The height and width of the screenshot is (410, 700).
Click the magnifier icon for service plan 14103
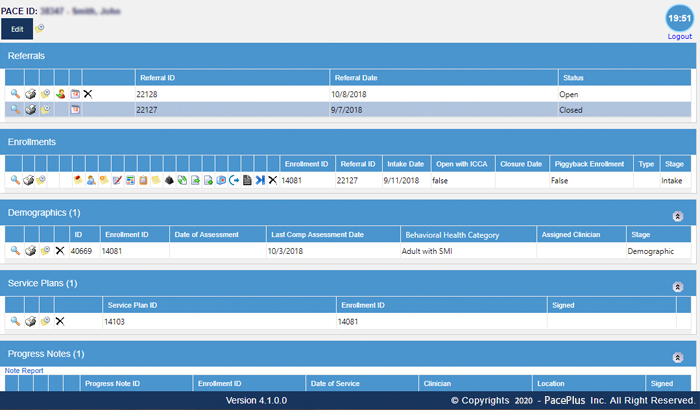[15, 321]
